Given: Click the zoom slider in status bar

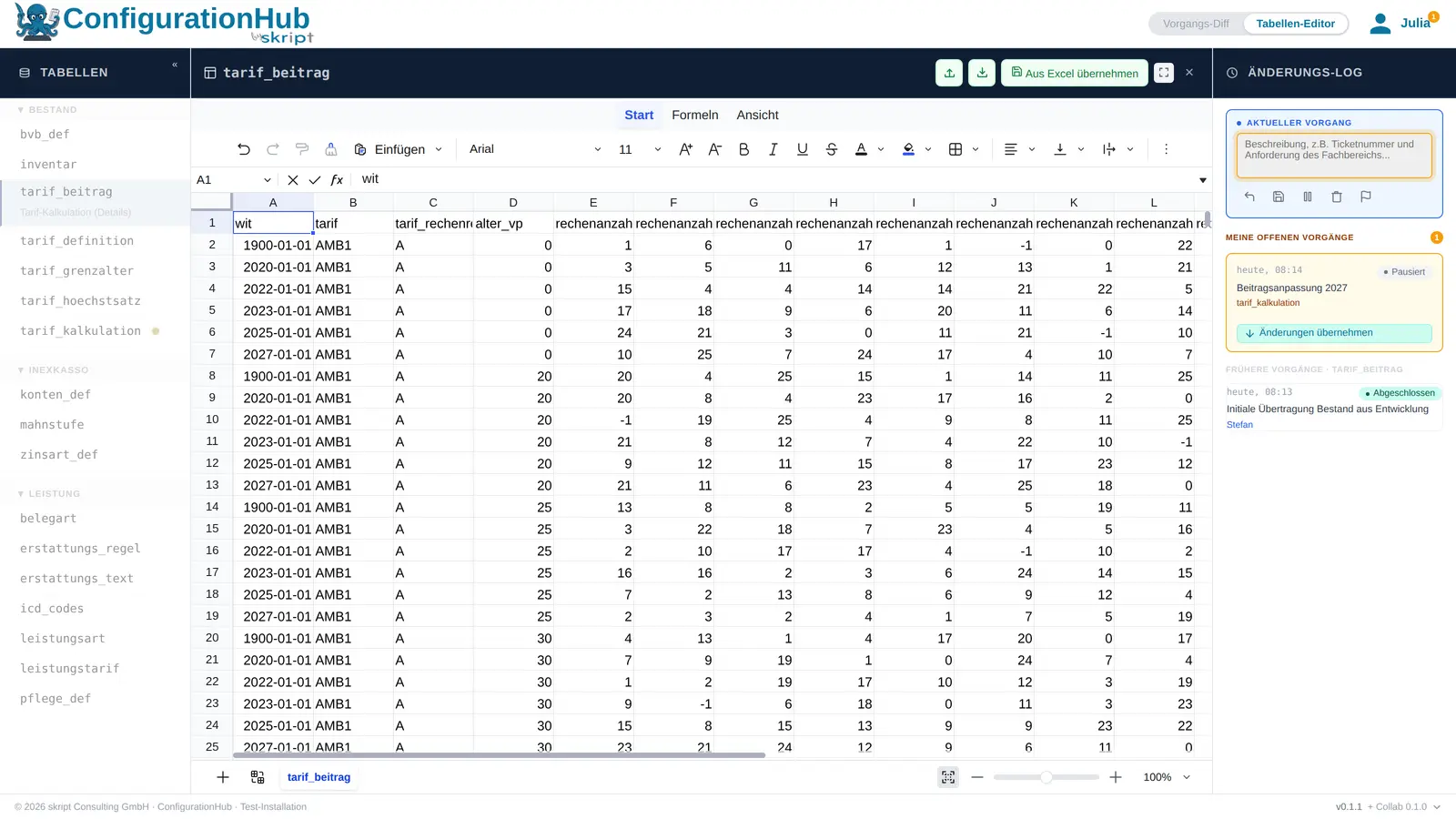Looking at the screenshot, I should (1046, 777).
